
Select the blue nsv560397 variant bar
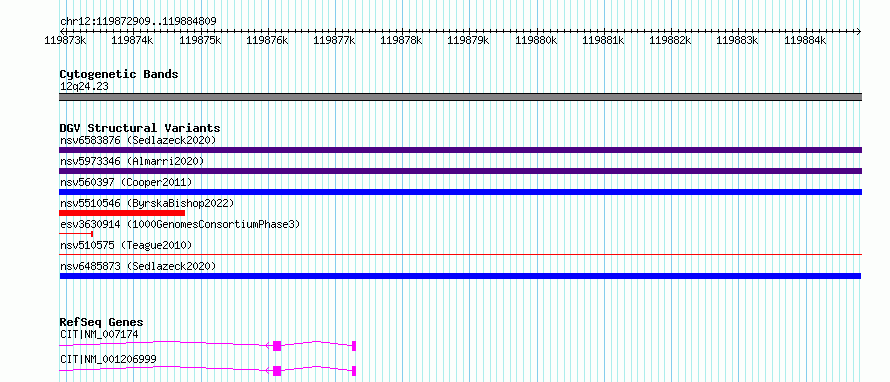pos(460,192)
